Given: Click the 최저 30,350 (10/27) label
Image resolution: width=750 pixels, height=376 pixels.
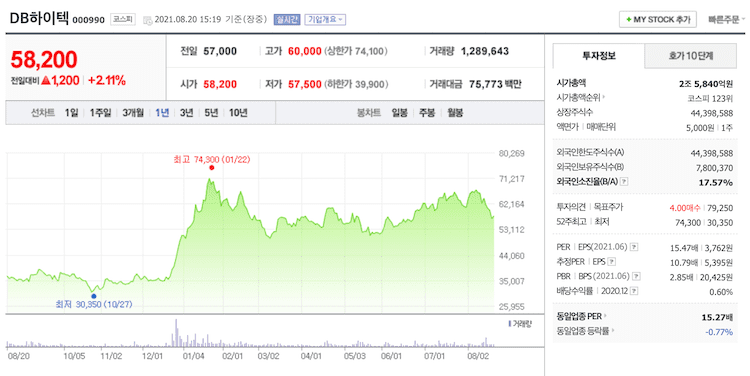Looking at the screenshot, I should [x=94, y=304].
